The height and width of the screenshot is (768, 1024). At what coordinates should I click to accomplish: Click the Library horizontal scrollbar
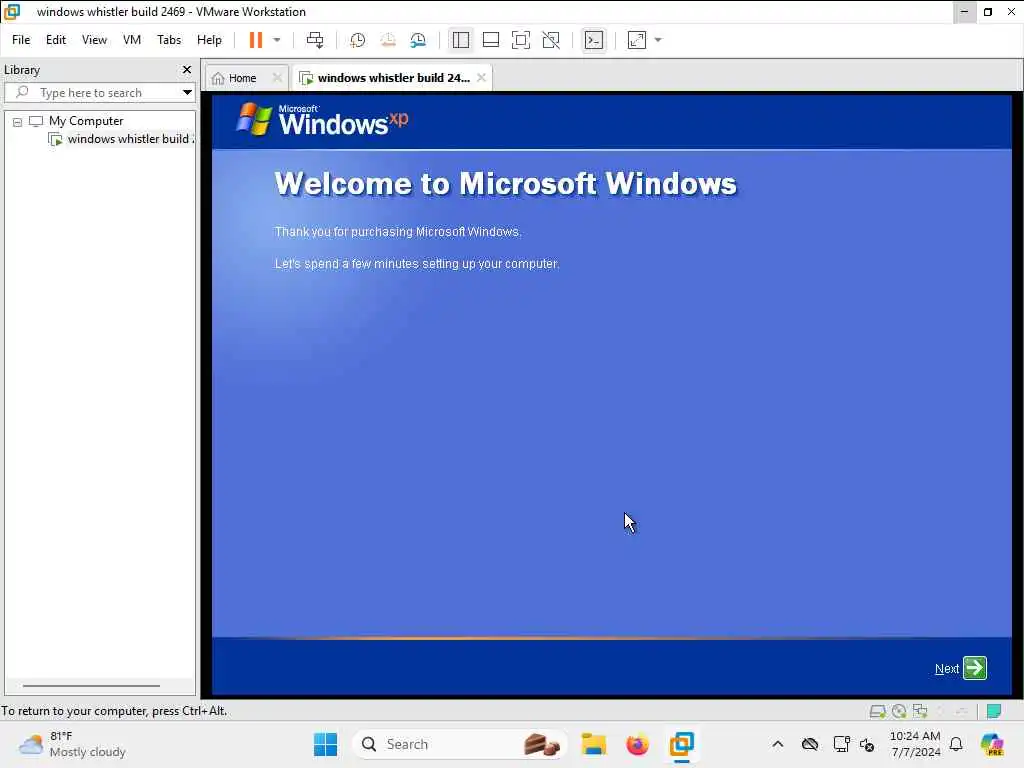coord(91,686)
